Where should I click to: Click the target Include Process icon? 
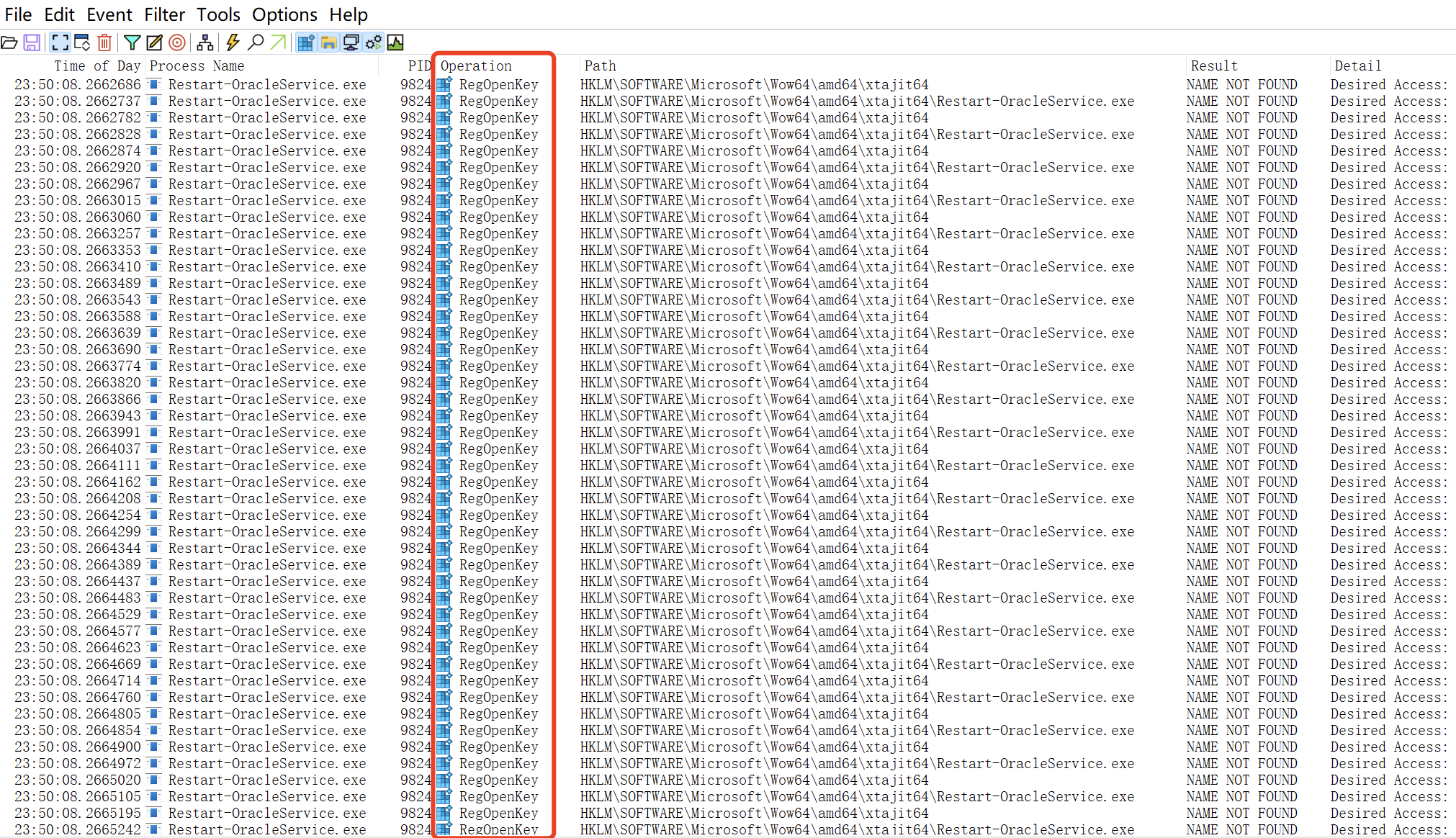(177, 43)
